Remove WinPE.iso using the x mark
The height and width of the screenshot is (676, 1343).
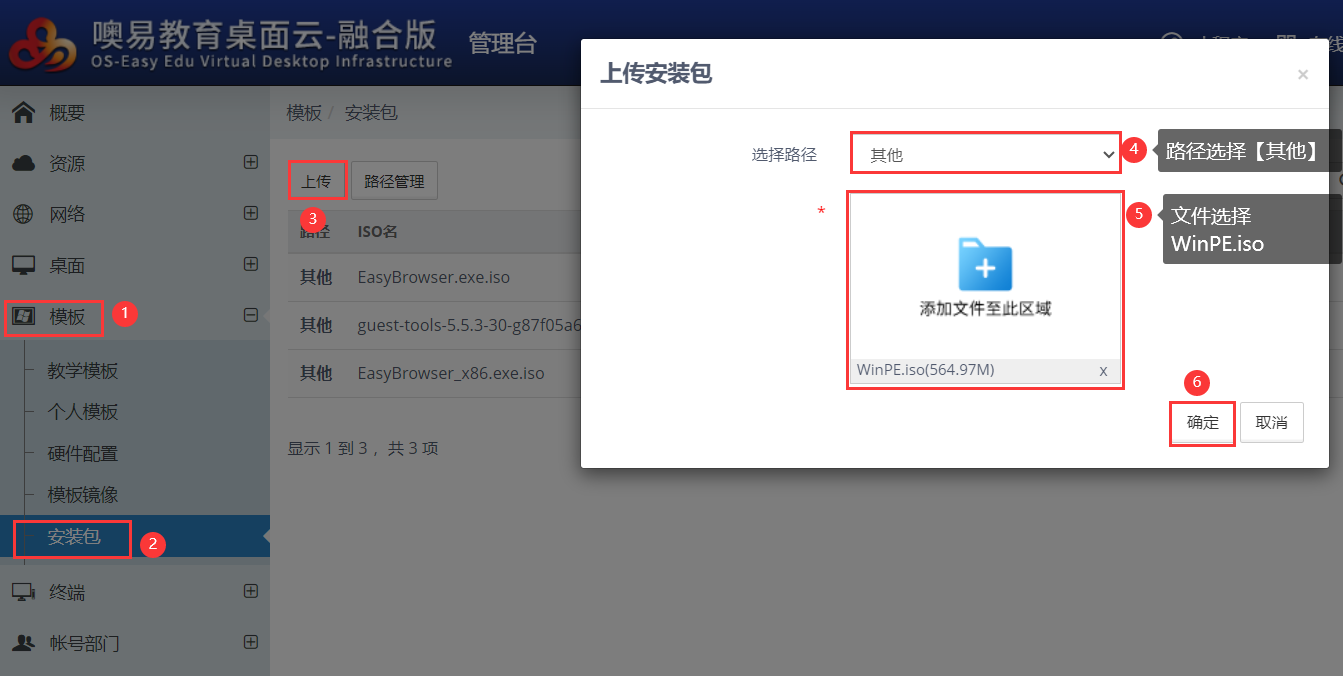point(1103,371)
